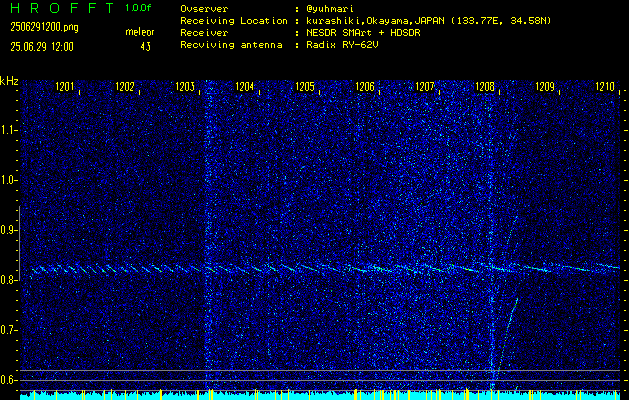This screenshot has width=629, height=400.
Task: Click the 1.1 kHz axis label
Action: point(9,130)
